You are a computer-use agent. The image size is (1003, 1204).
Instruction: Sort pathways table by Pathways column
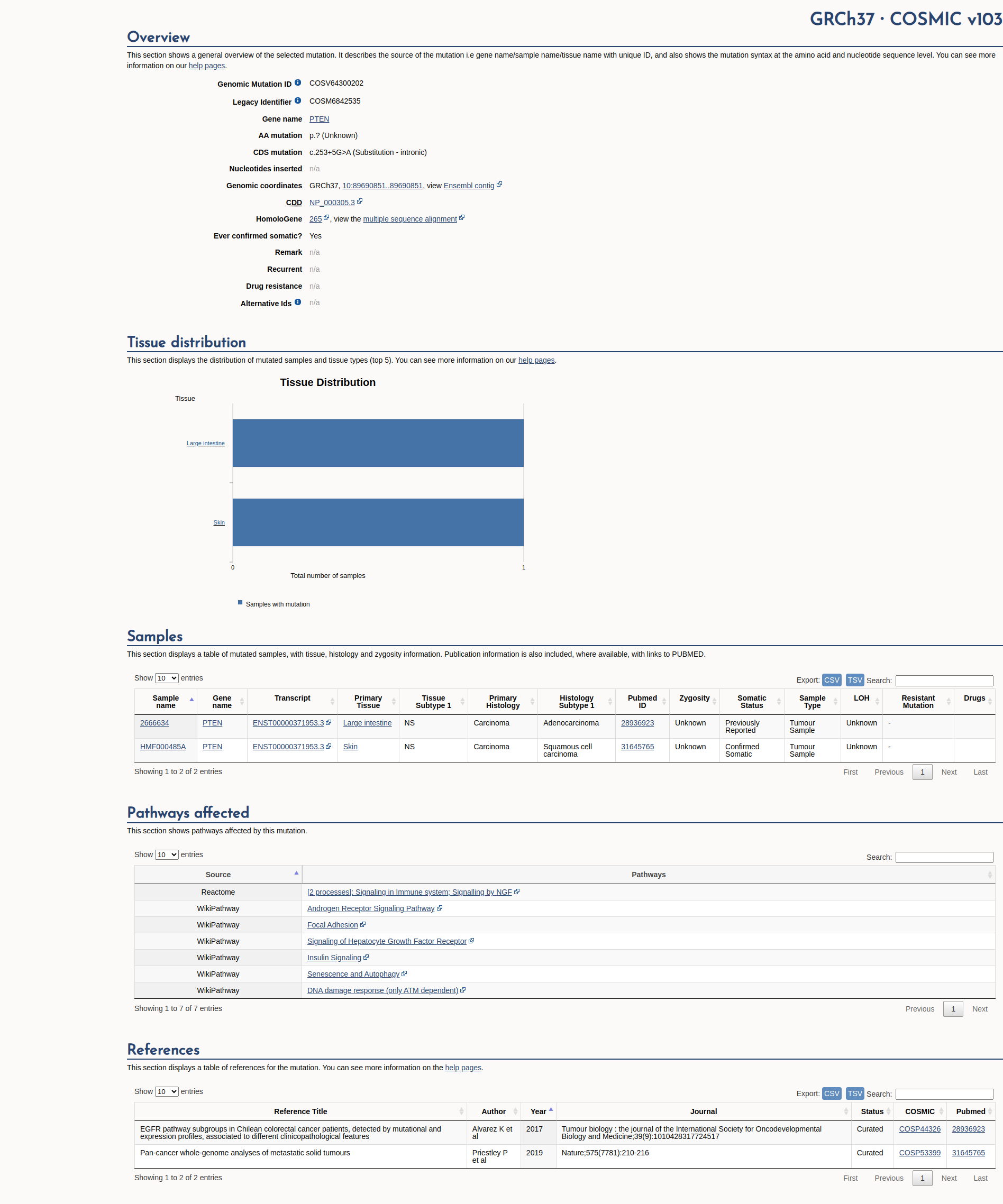point(649,875)
